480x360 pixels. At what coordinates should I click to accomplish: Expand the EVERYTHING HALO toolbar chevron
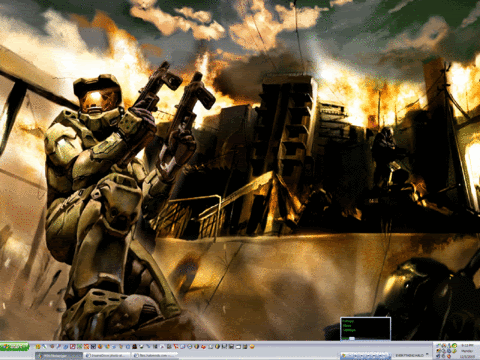pos(427,354)
